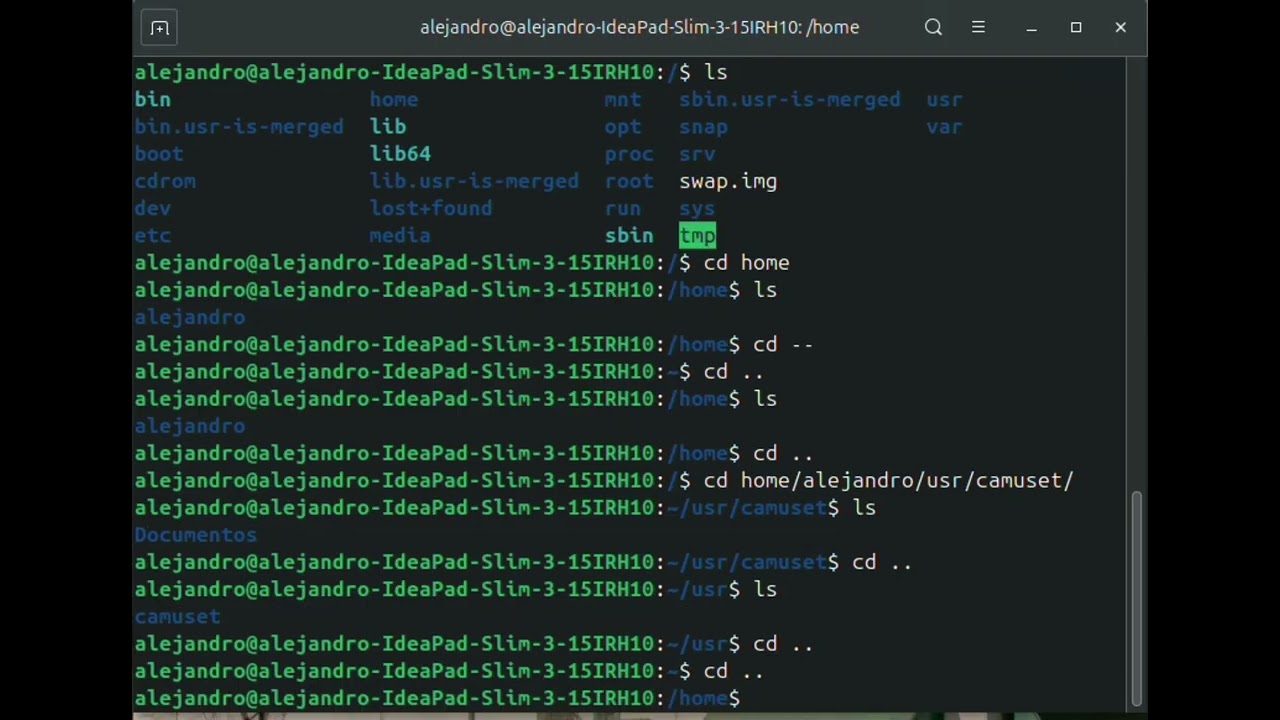
Task: Click the terminal vertical scrollbar
Action: [1136, 597]
